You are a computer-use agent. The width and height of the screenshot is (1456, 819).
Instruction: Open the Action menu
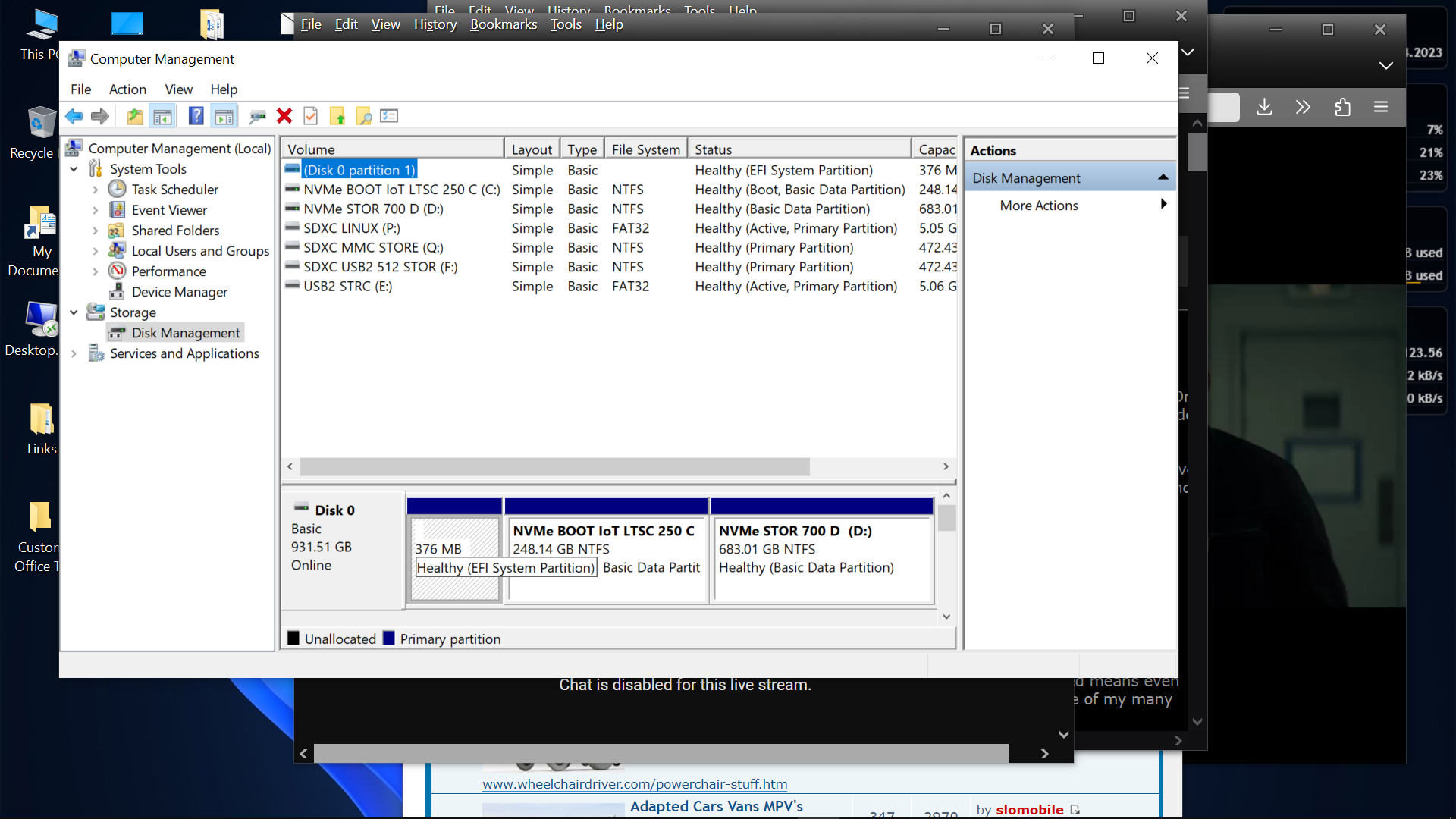tap(127, 89)
